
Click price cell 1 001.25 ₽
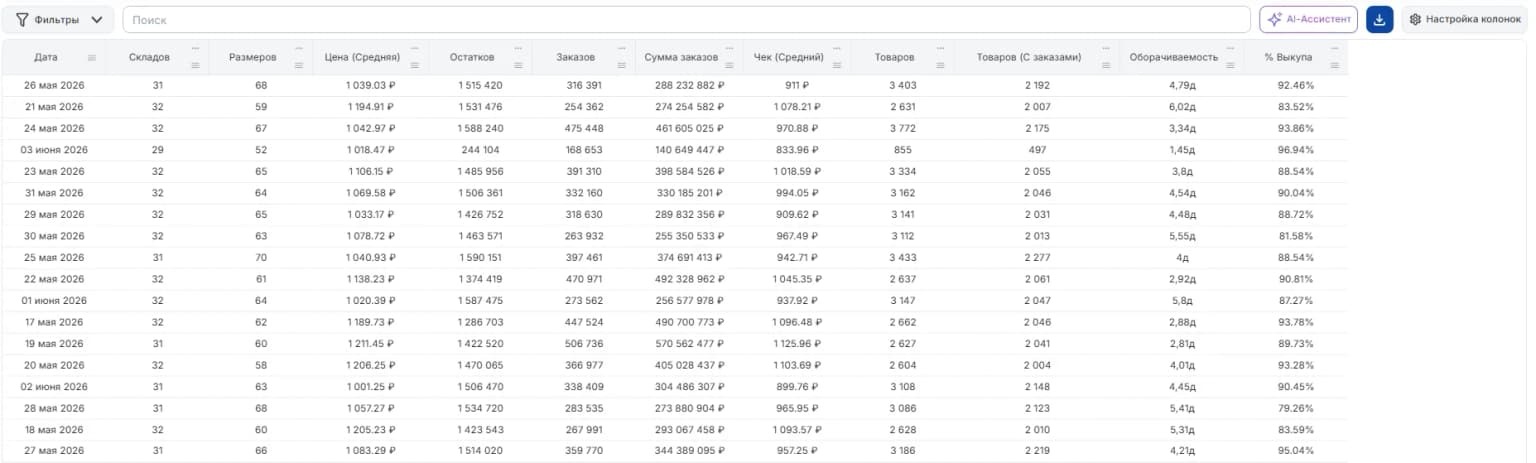point(371,387)
